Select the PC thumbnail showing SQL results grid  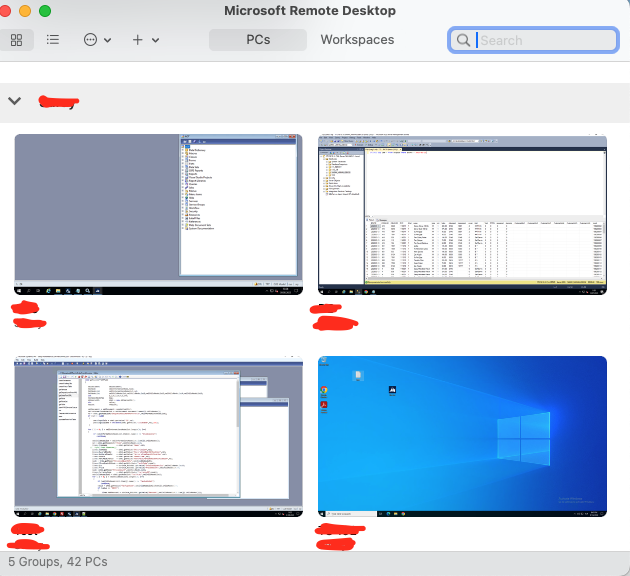pyautogui.click(x=462, y=214)
